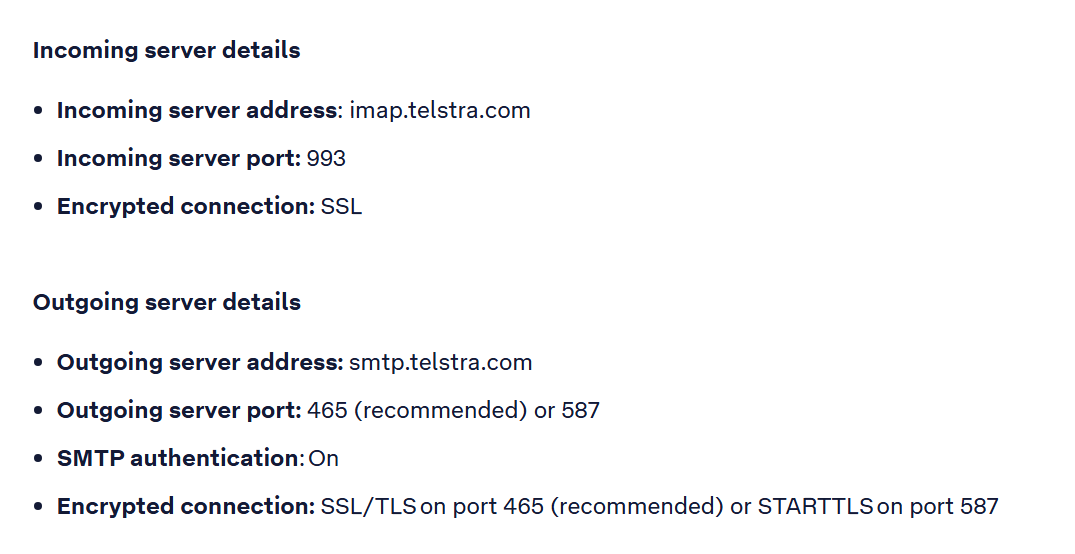The width and height of the screenshot is (1075, 554).
Task: Click the Incoming server port label
Action: coord(178,159)
